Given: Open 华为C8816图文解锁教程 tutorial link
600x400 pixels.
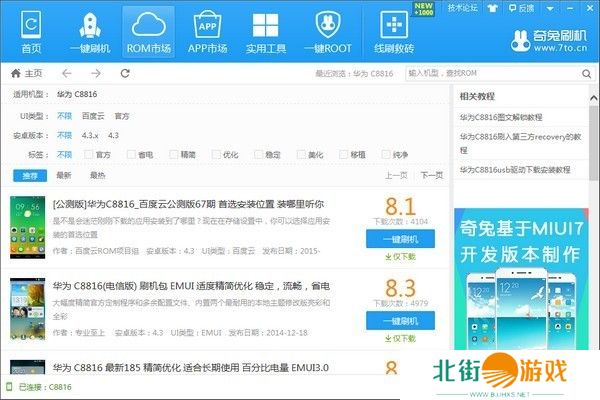Looking at the screenshot, I should pos(505,117).
